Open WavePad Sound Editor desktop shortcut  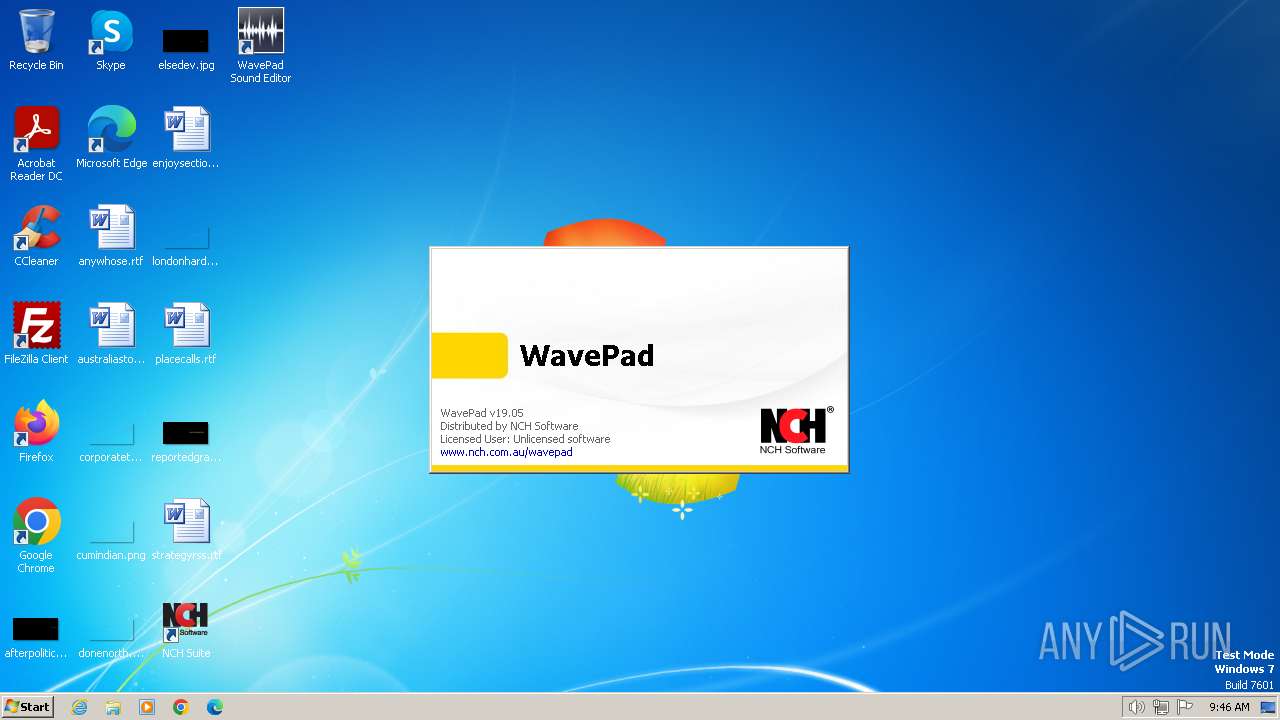click(260, 45)
